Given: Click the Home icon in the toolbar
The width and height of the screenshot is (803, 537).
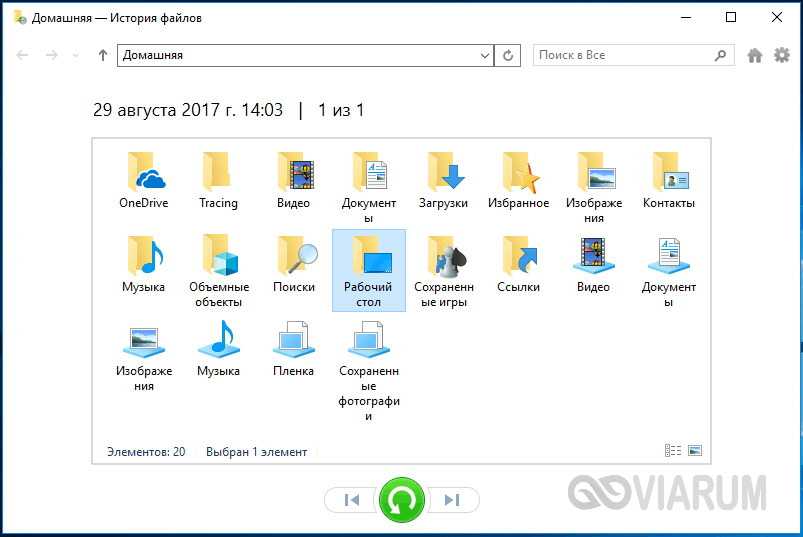Looking at the screenshot, I should [755, 55].
